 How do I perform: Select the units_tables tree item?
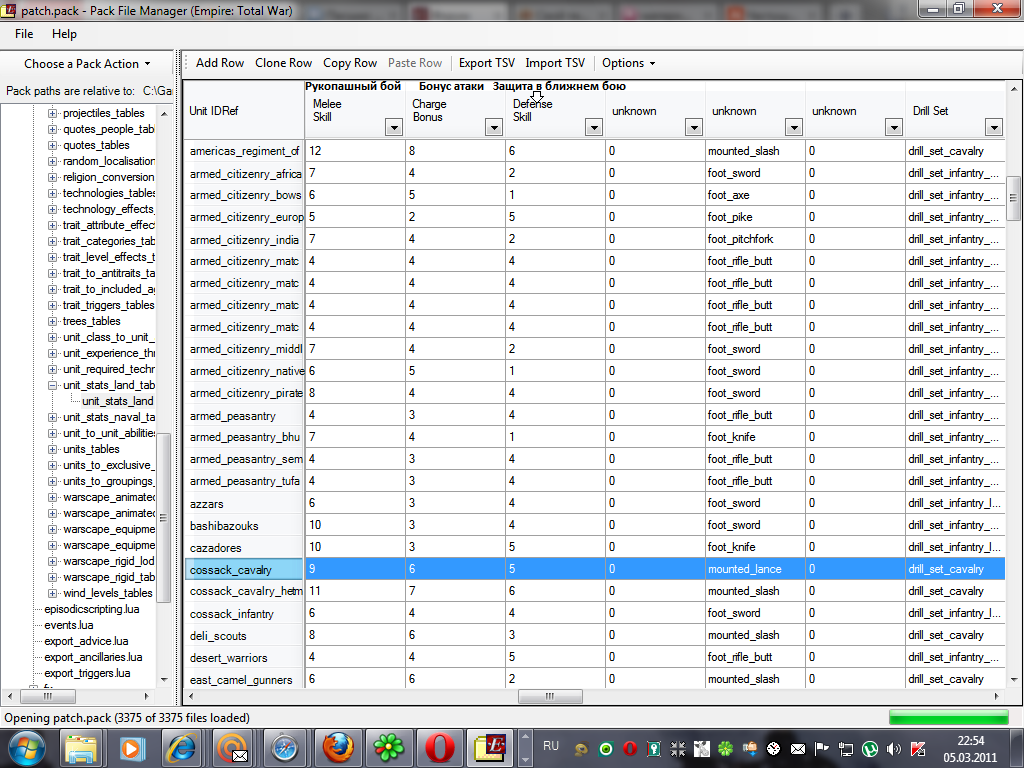pyautogui.click(x=91, y=449)
